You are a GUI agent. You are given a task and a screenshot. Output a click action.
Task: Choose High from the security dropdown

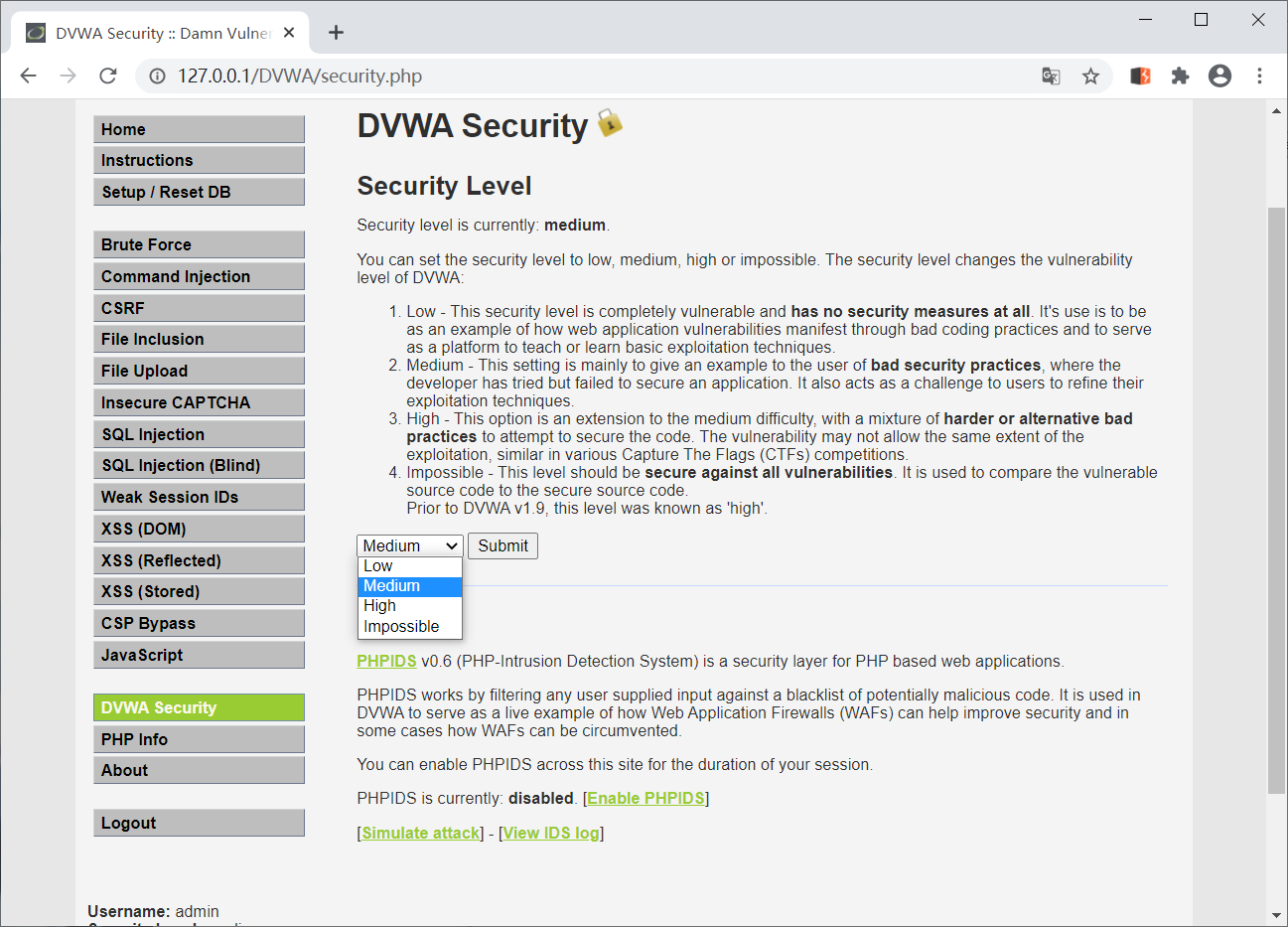(410, 606)
